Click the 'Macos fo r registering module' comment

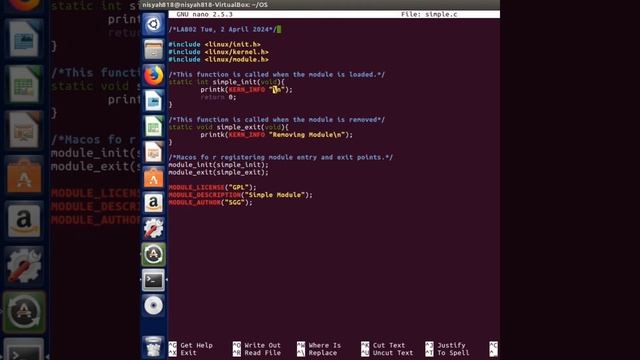[x=281, y=157]
